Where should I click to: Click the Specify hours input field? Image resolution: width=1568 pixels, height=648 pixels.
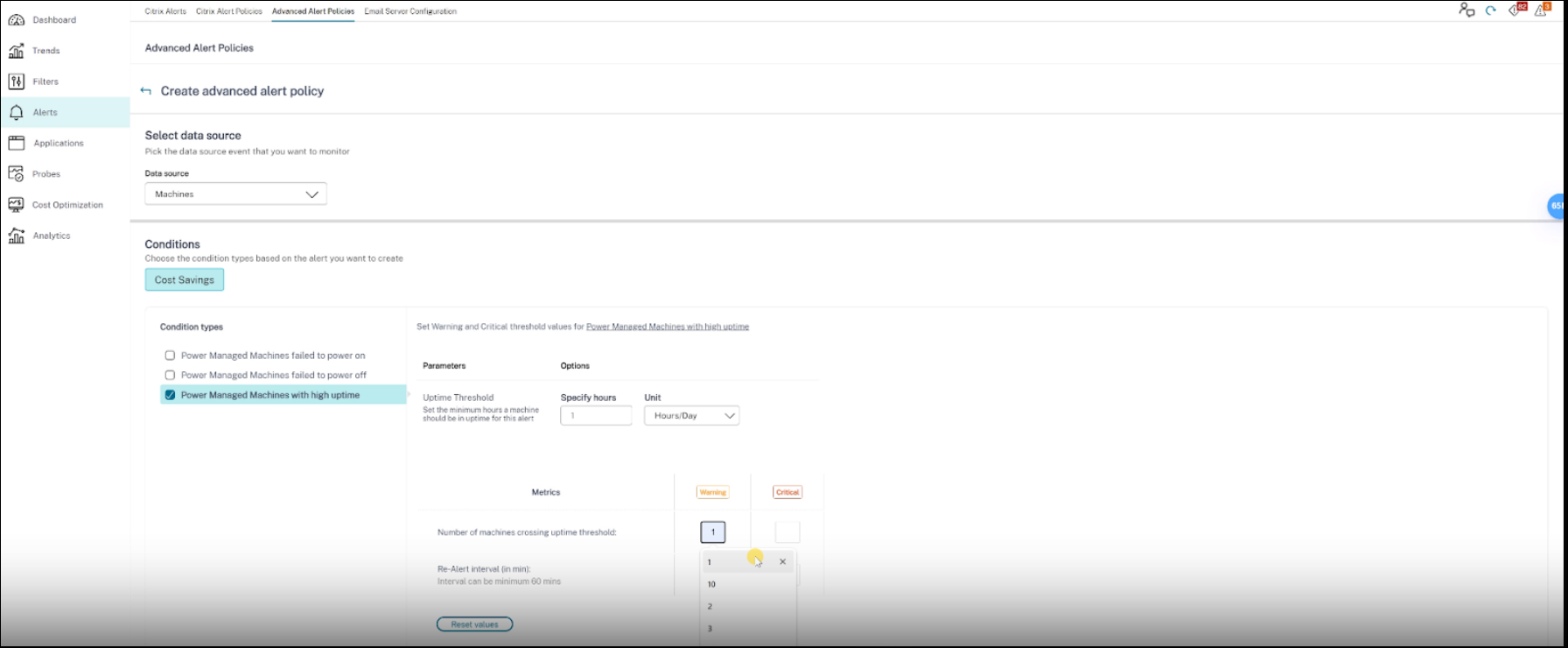point(596,416)
